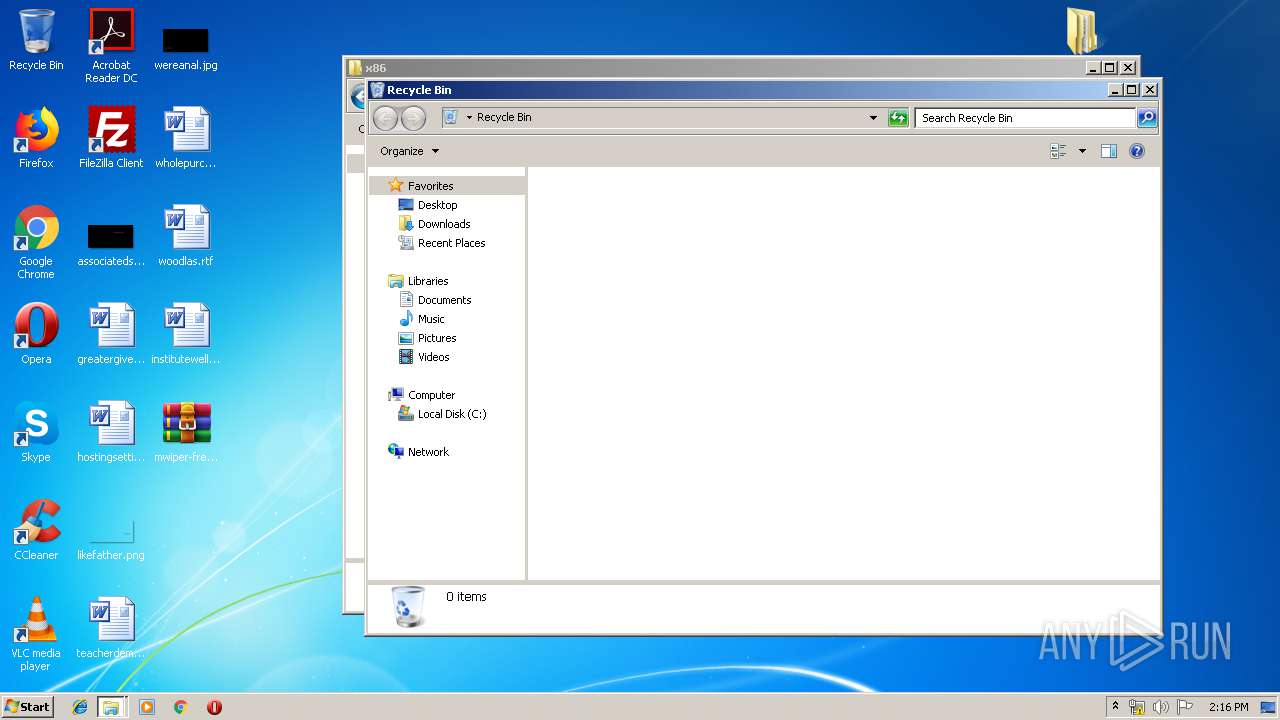Viewport: 1280px width, 720px height.
Task: Open institutewell Word document
Action: [x=186, y=334]
